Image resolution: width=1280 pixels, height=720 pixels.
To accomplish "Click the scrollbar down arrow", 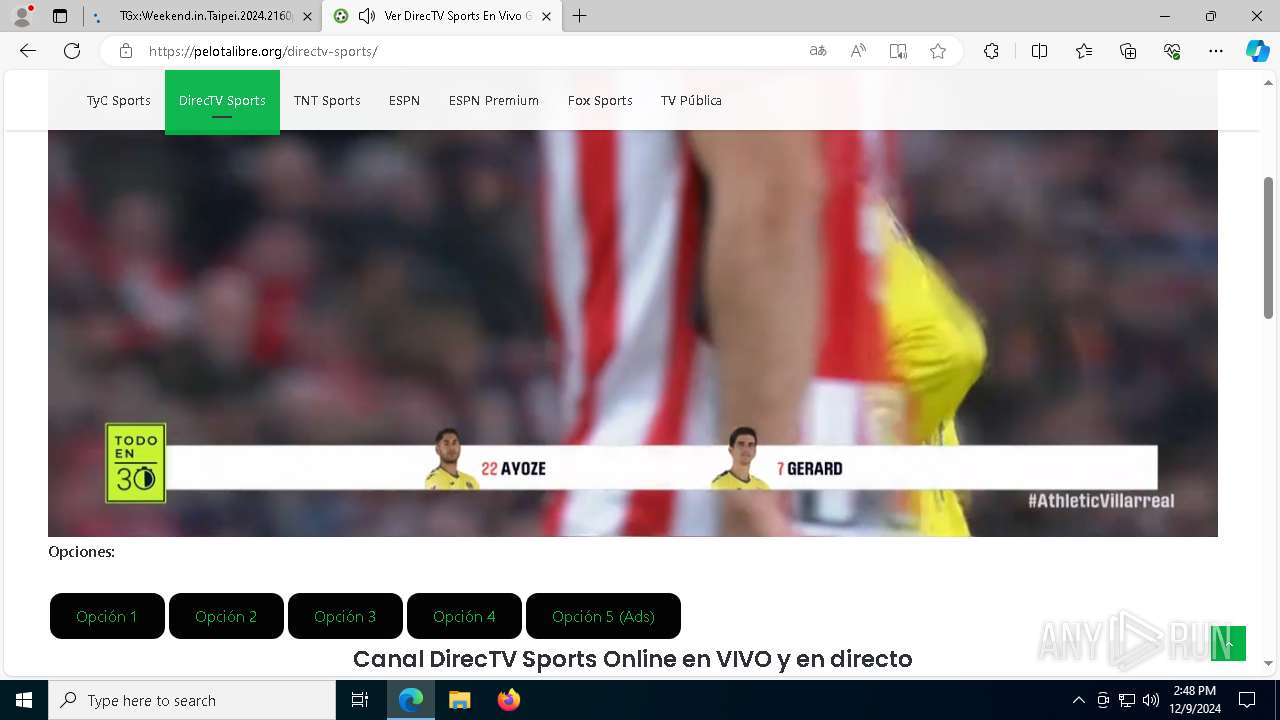I will coord(1268,663).
